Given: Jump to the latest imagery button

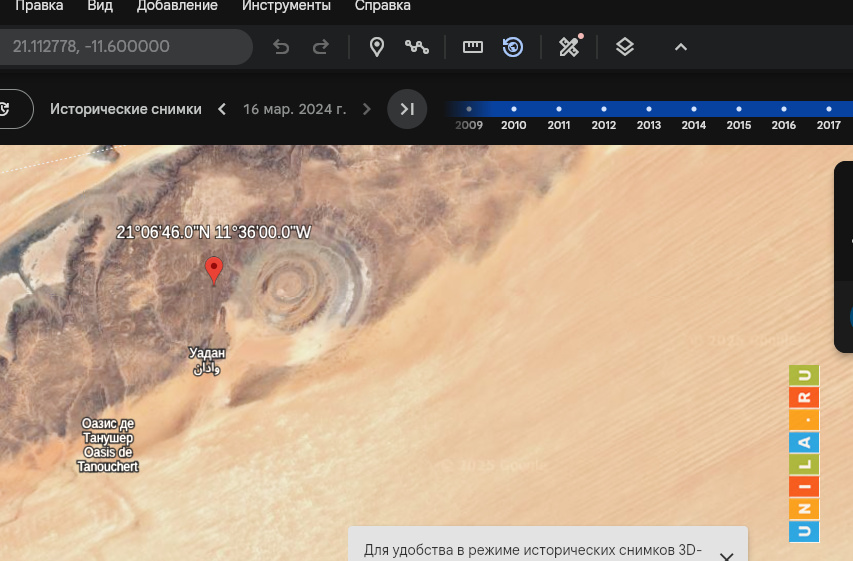Looking at the screenshot, I should click(x=407, y=109).
